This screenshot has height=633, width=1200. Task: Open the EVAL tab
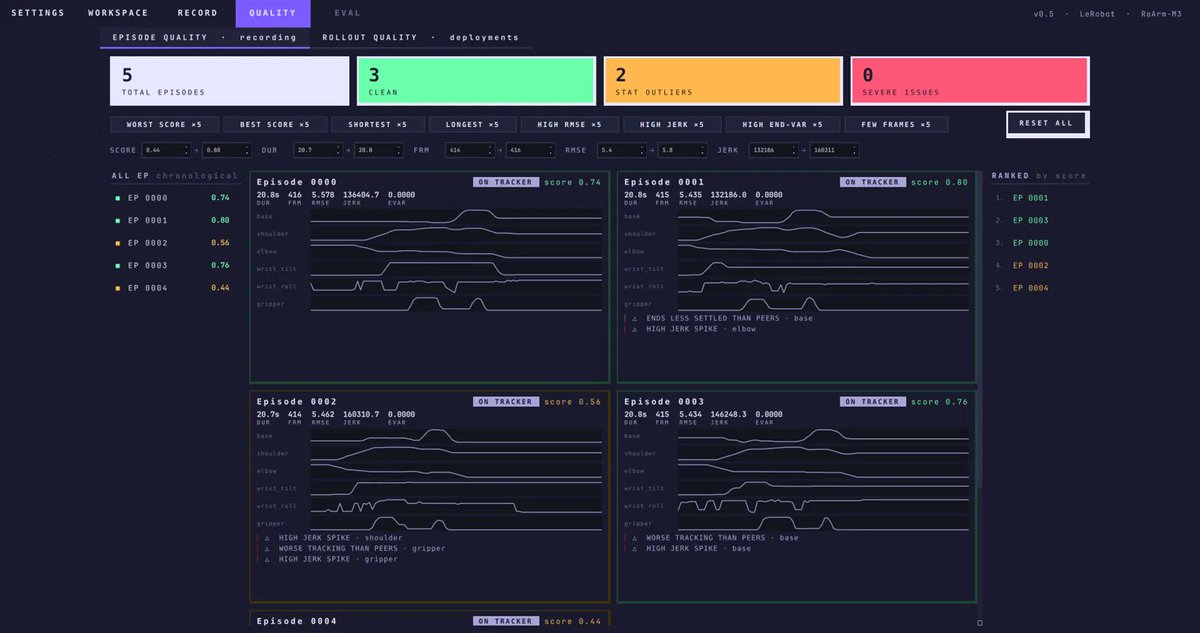348,13
